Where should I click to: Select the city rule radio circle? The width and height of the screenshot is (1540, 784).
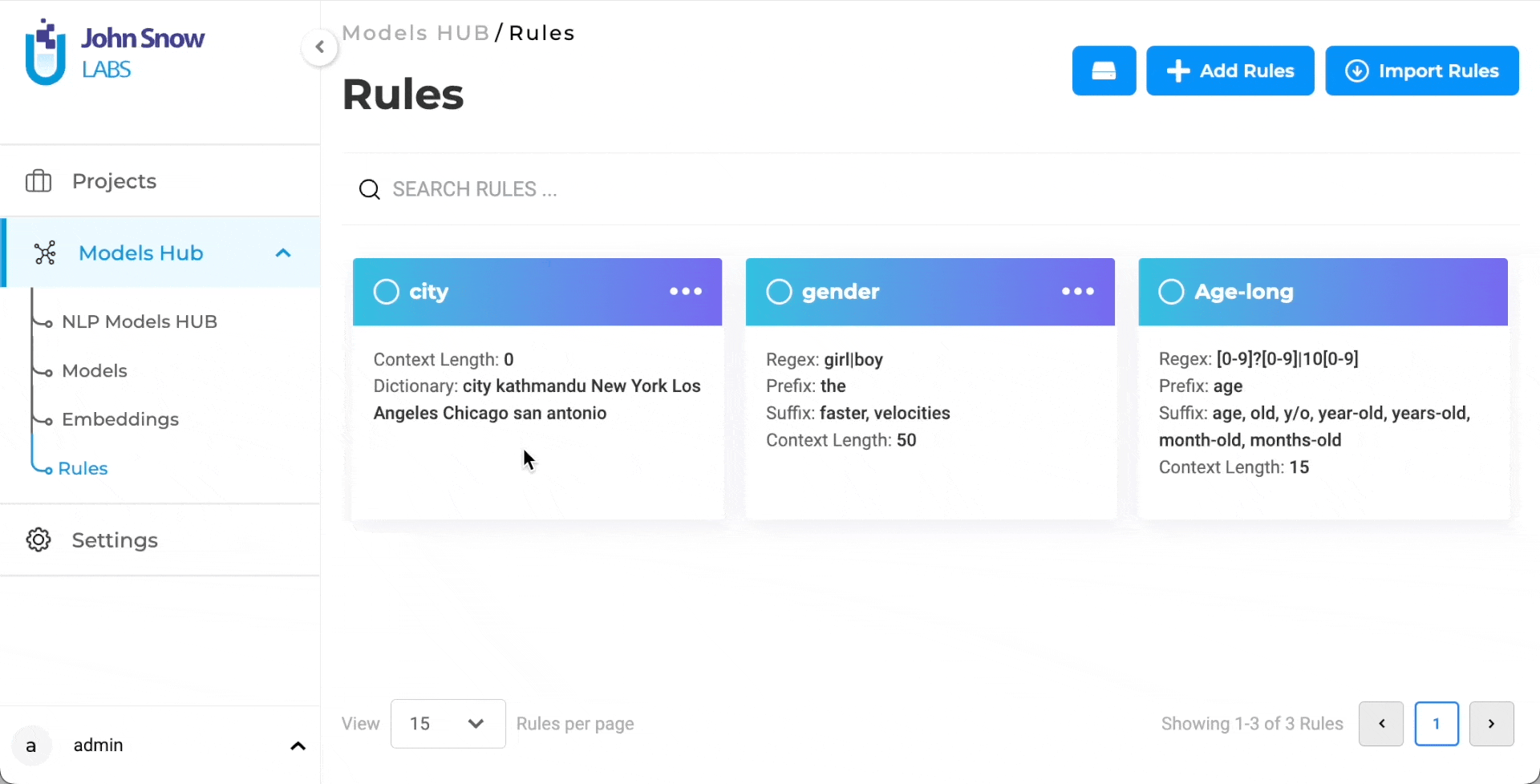point(387,292)
